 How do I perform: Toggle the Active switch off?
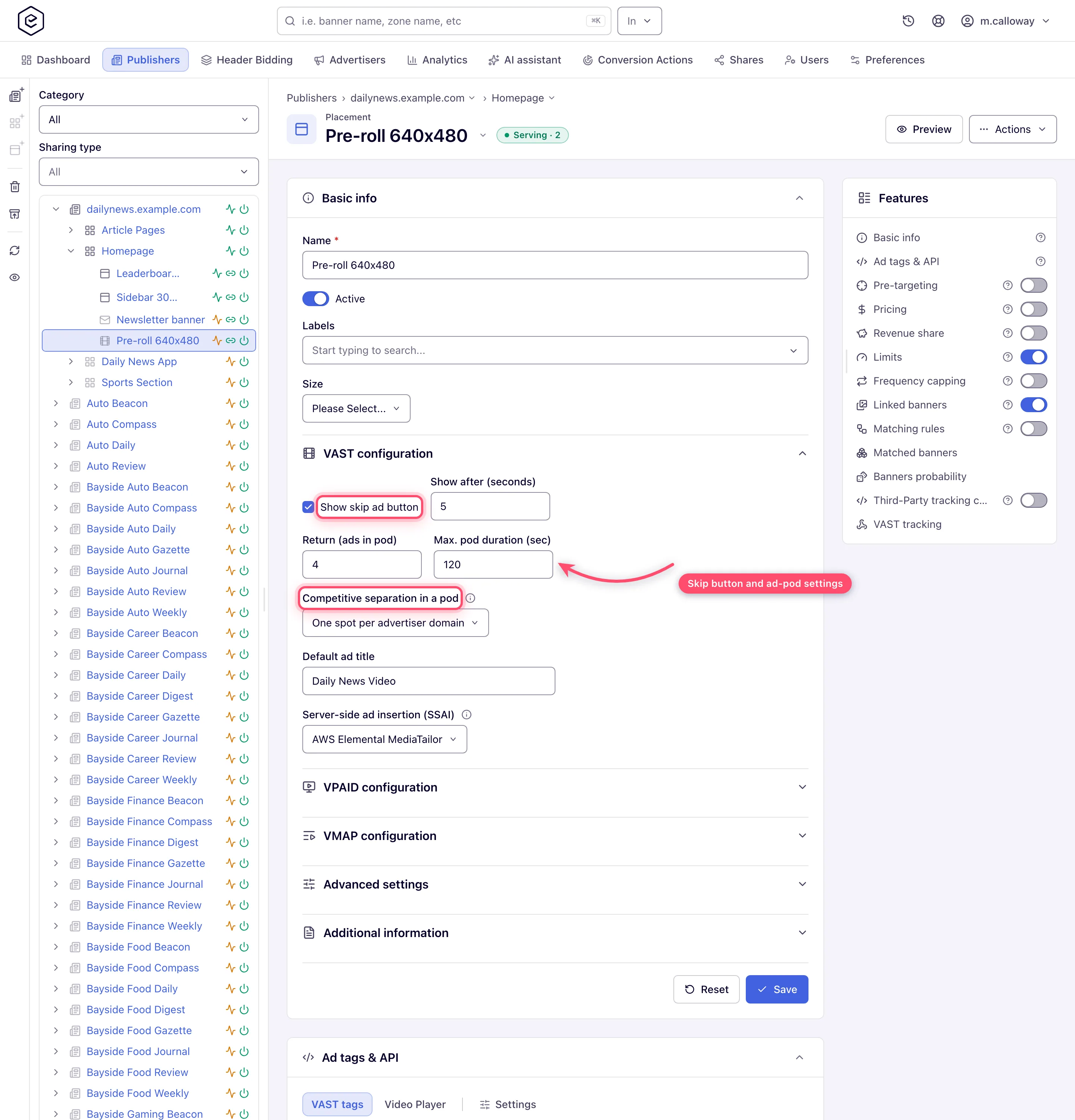[315, 299]
